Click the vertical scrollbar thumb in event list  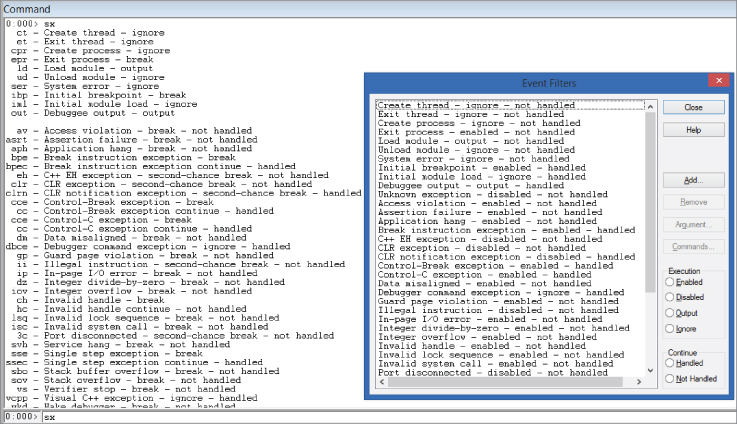click(651, 202)
